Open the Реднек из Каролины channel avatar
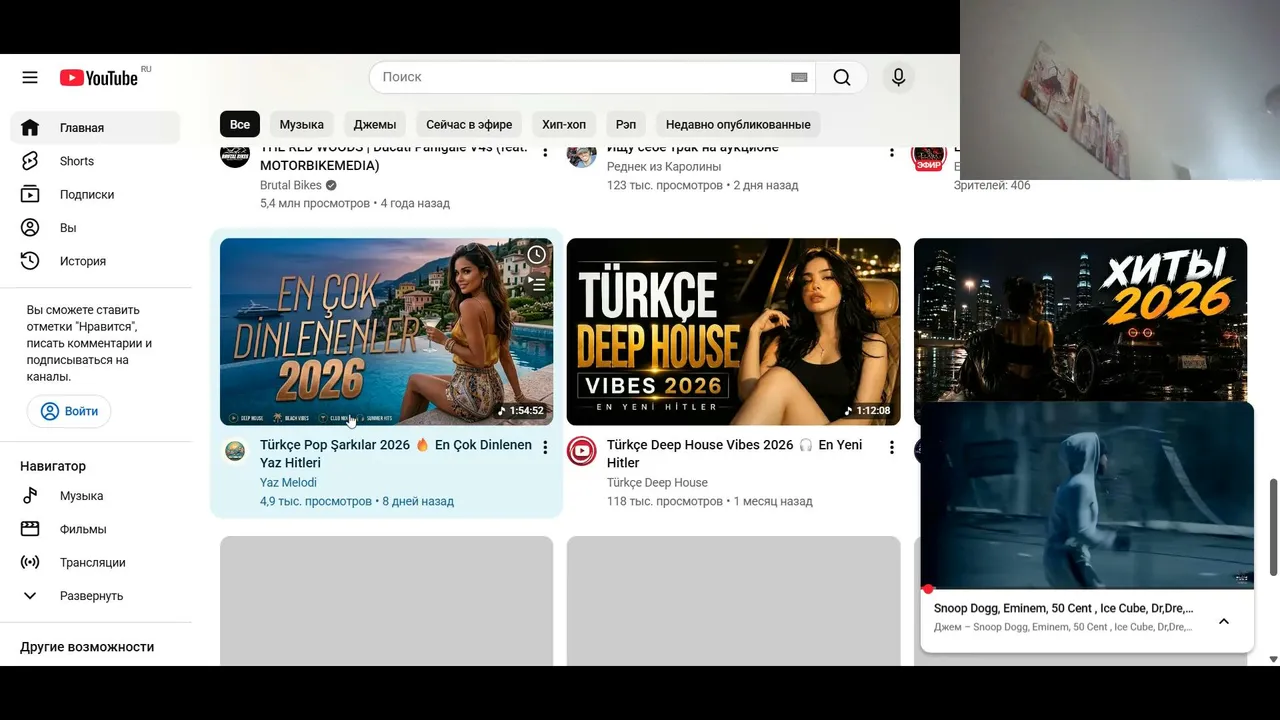This screenshot has height=720, width=1280. tap(582, 155)
